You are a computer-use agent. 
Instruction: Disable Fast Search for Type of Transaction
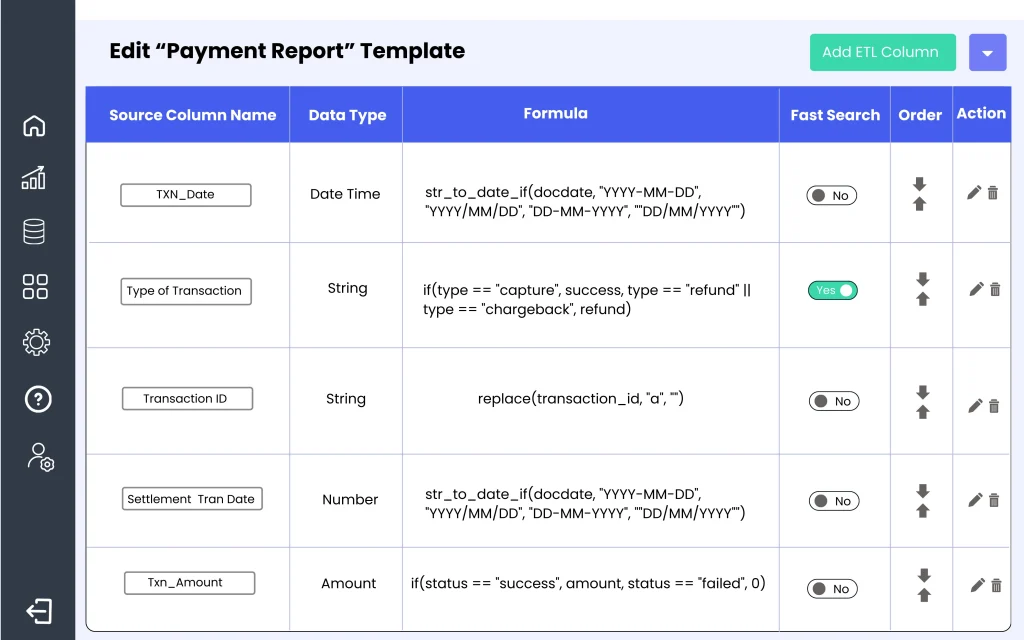click(833, 290)
